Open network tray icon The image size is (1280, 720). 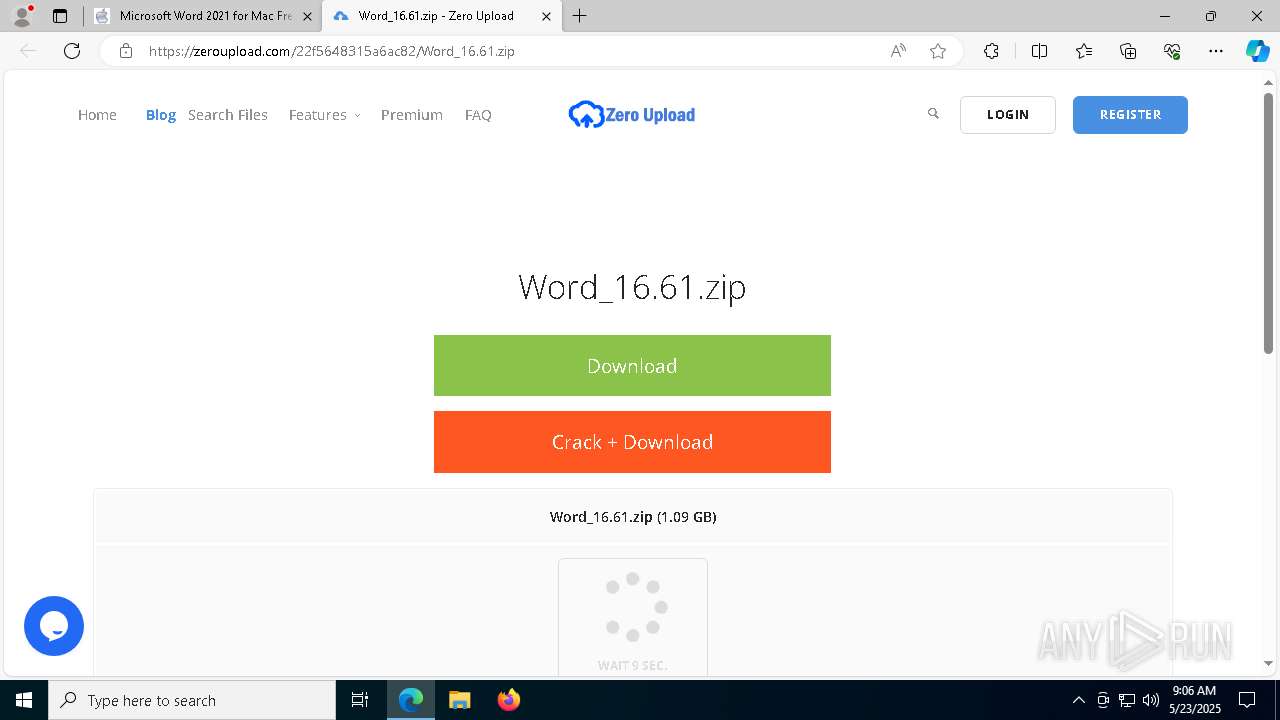[1127, 700]
